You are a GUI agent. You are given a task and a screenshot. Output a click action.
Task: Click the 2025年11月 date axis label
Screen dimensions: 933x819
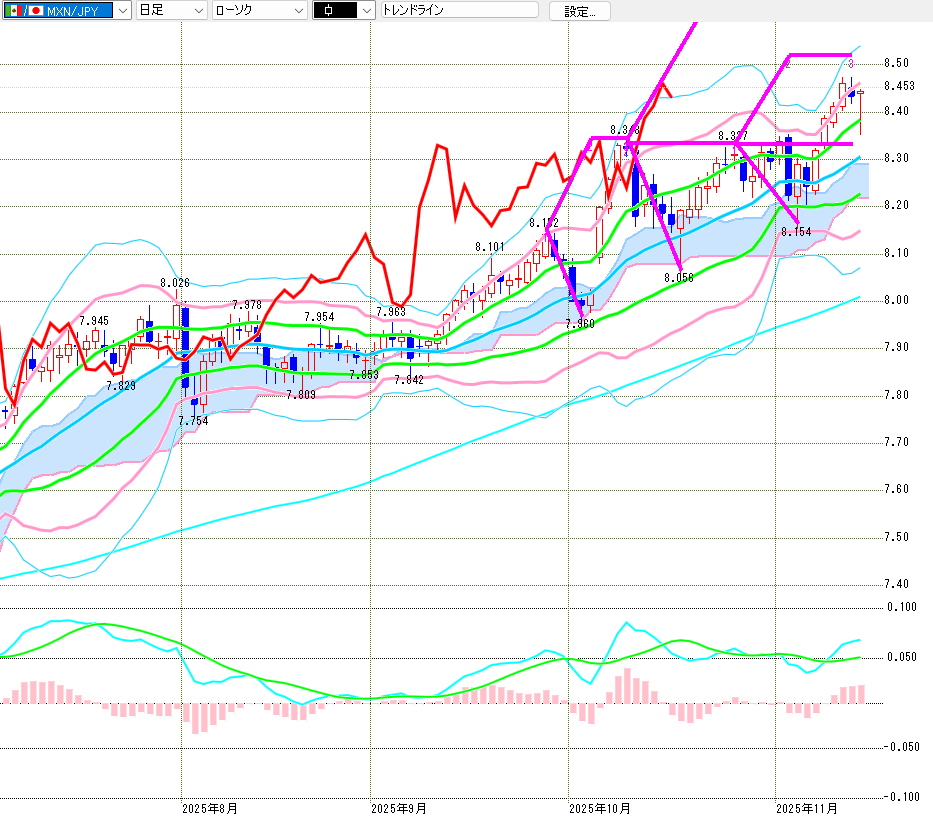coord(808,807)
